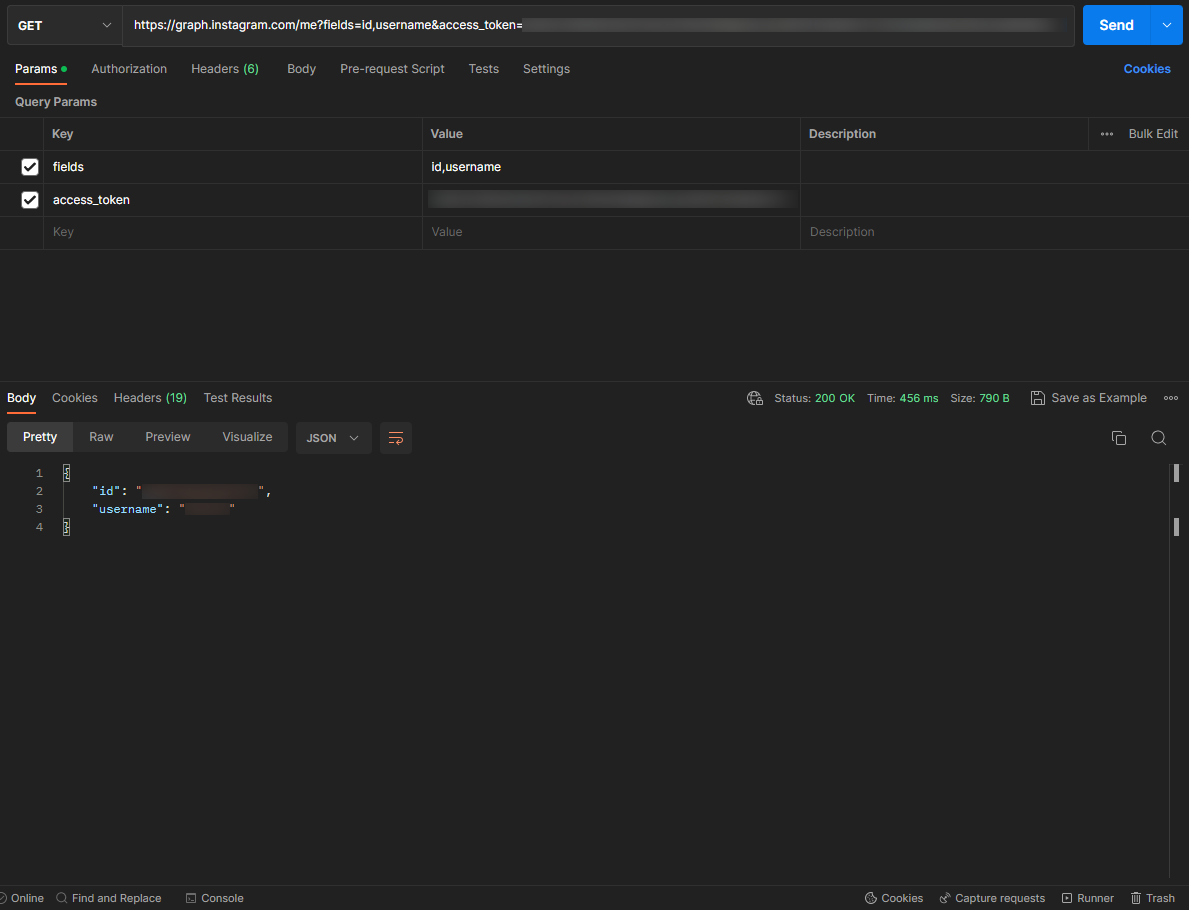Open Trash in status bar
Image resolution: width=1189 pixels, height=910 pixels.
[1153, 898]
